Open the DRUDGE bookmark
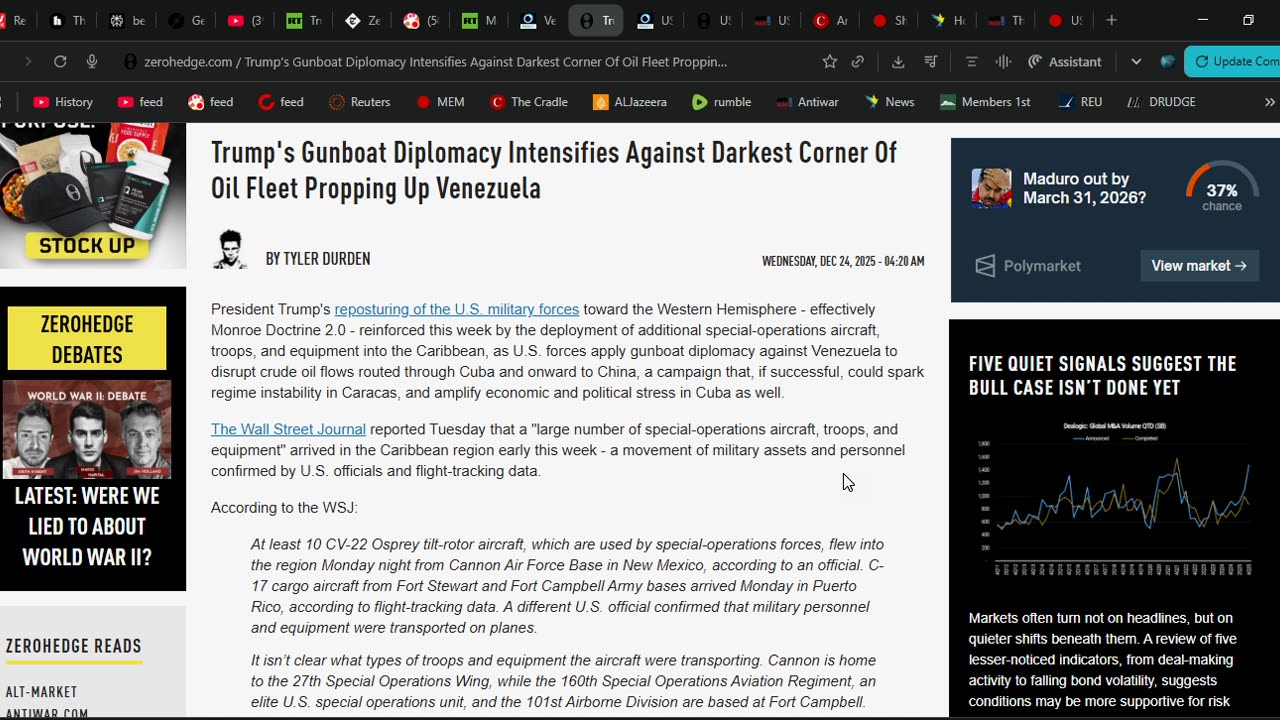 [x=1160, y=102]
